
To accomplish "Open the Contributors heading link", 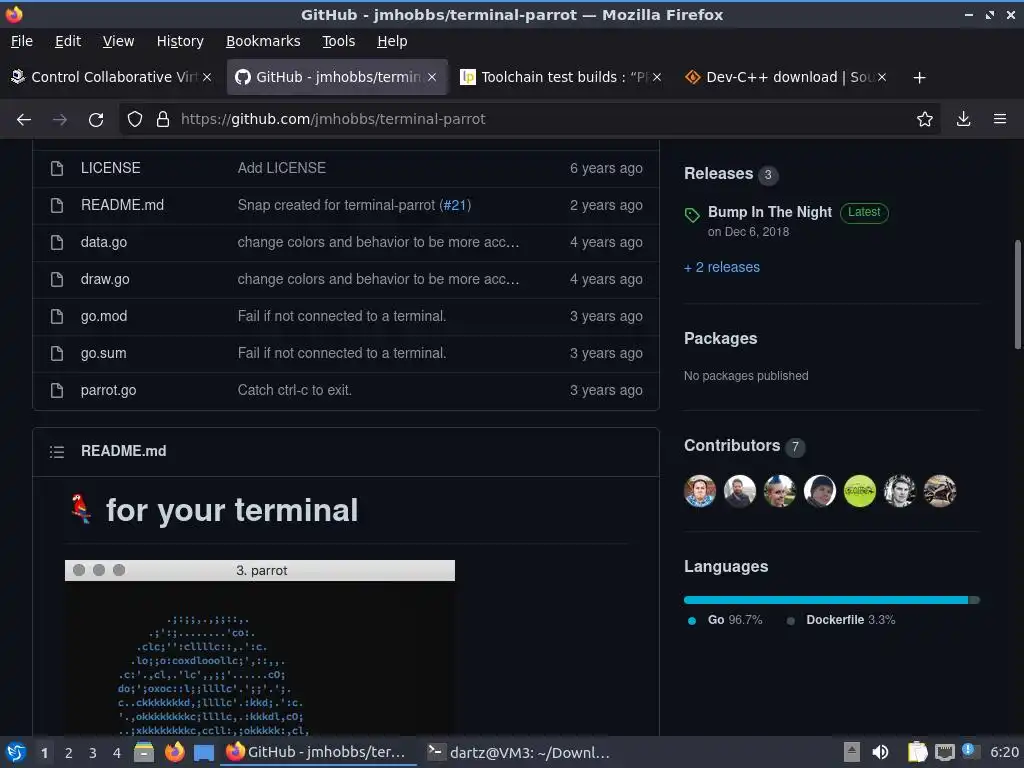I will click(x=731, y=445).
